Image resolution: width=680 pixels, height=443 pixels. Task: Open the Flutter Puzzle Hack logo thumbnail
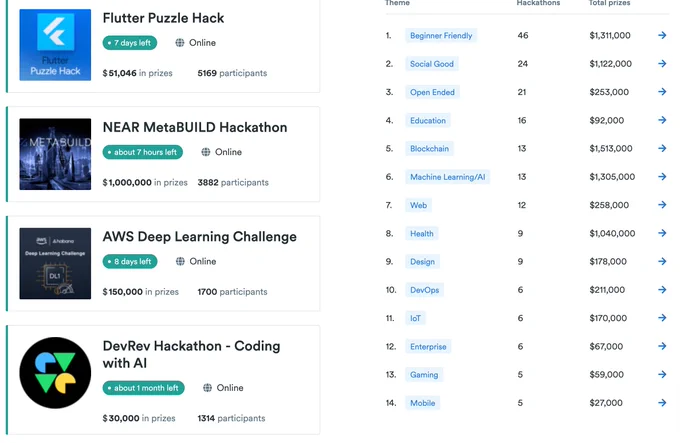click(x=55, y=45)
